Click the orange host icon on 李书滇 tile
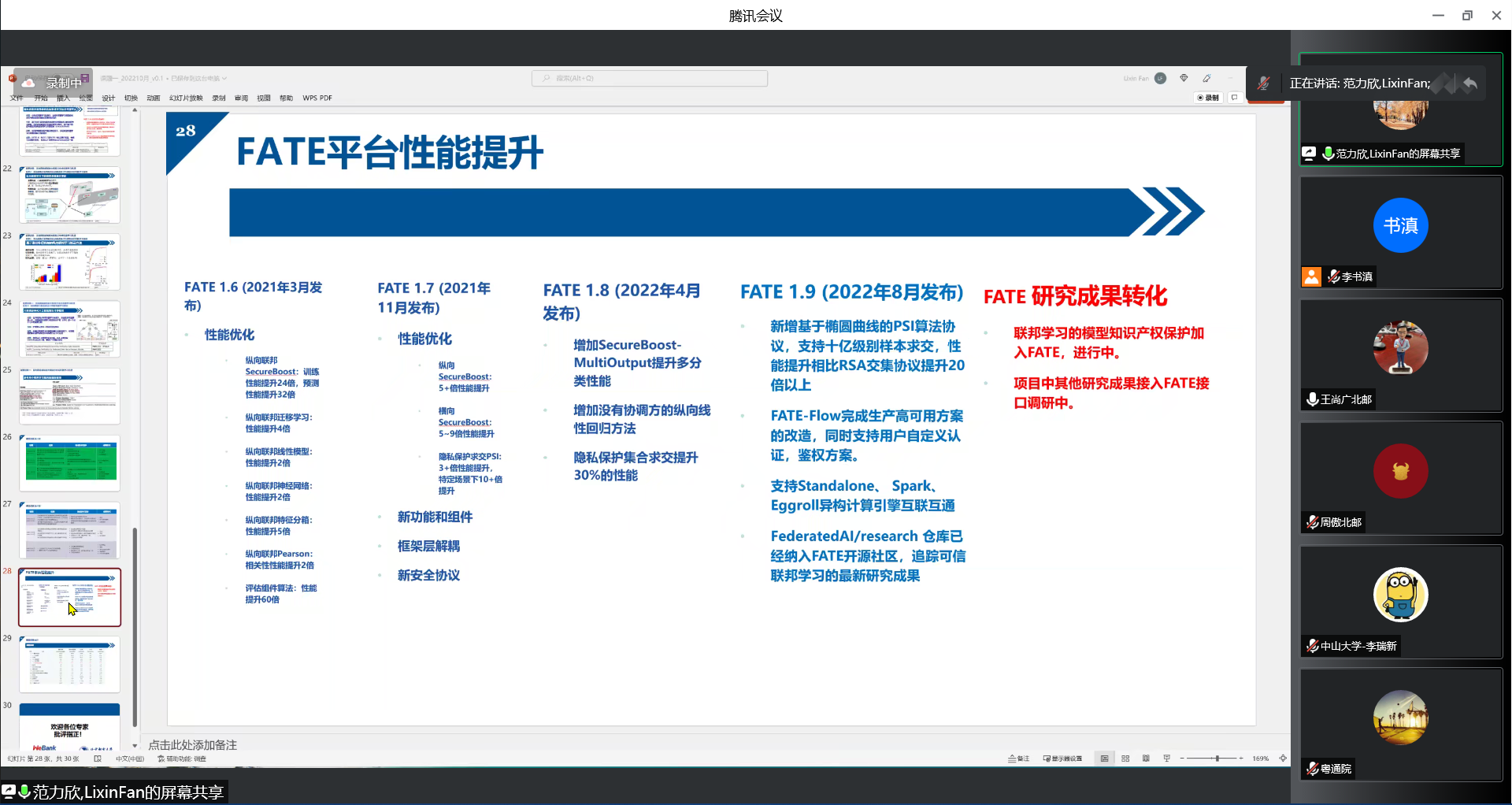Viewport: 1512px width, 805px height. coord(1311,276)
